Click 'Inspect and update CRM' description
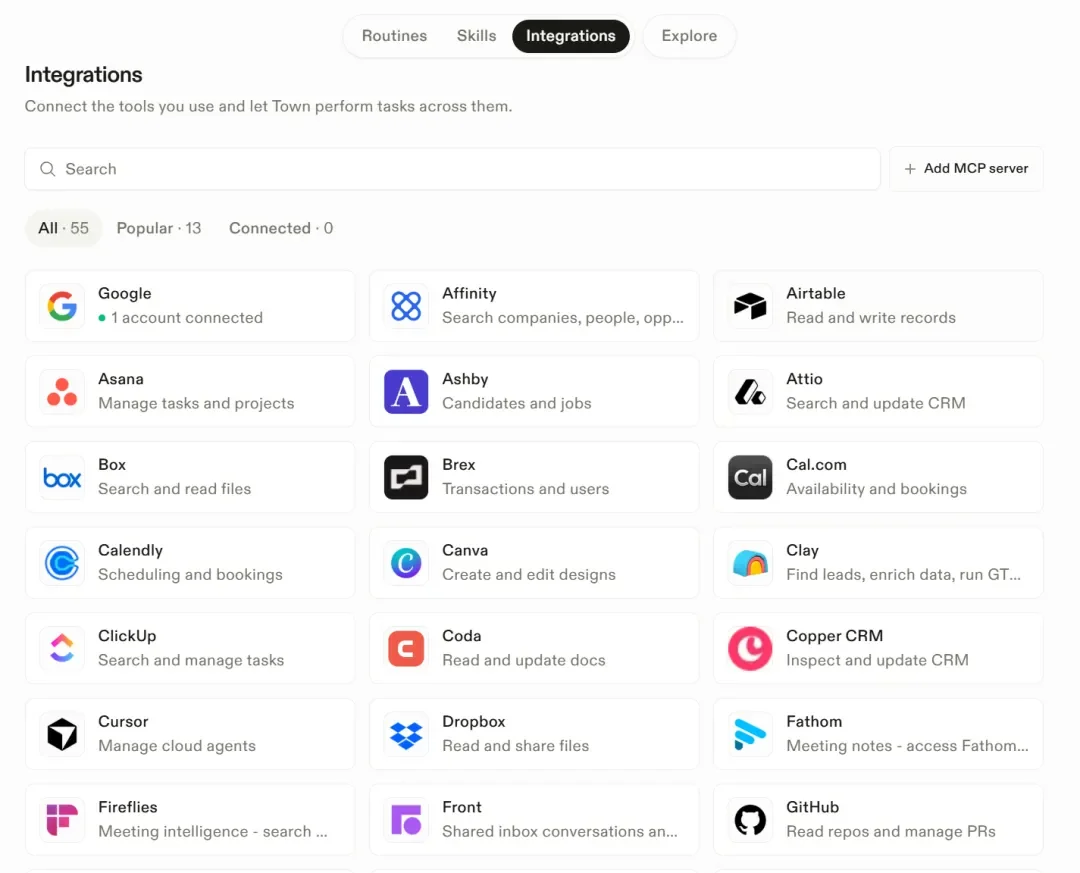Image resolution: width=1080 pixels, height=873 pixels. 877,660
